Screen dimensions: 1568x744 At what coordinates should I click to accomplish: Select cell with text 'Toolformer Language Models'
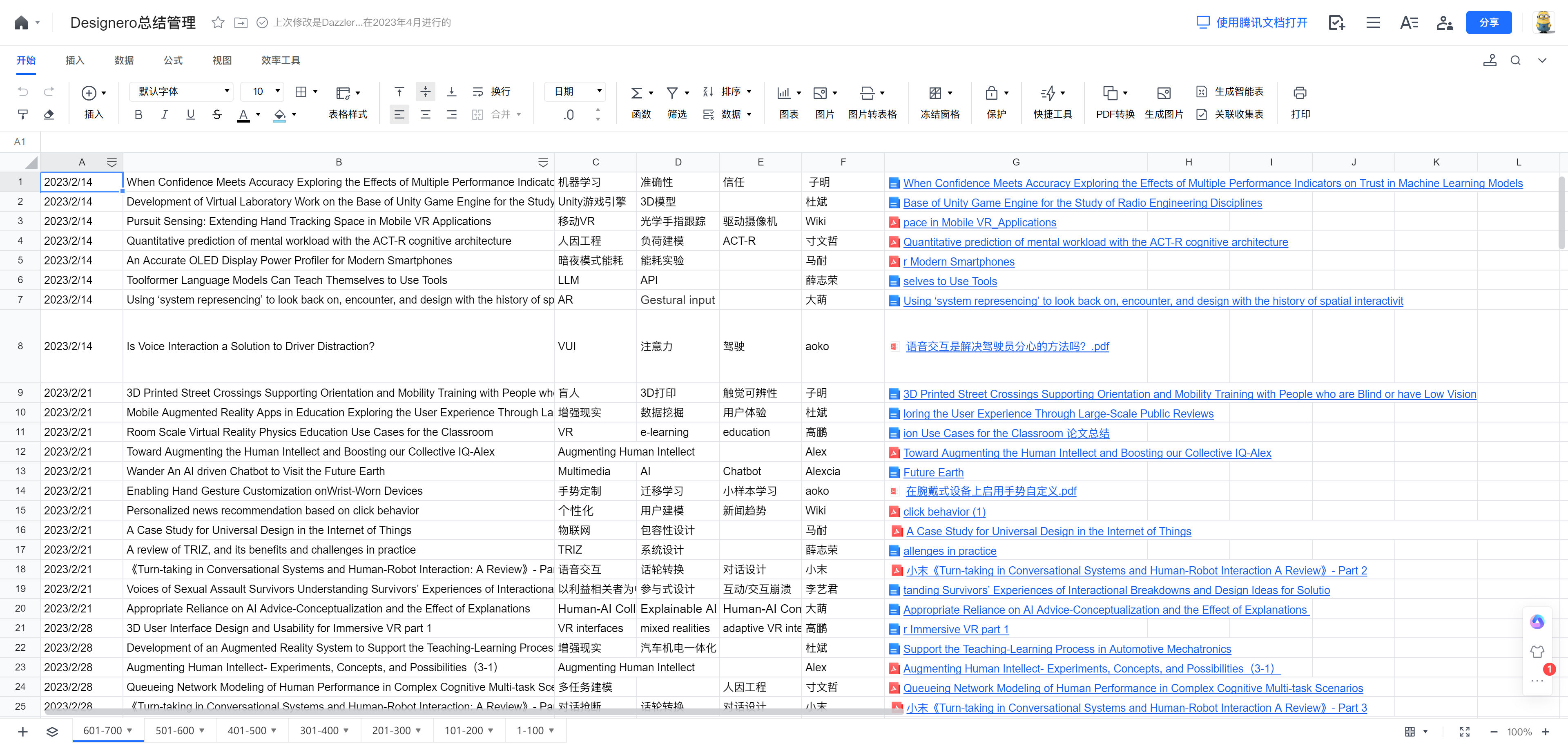(339, 280)
